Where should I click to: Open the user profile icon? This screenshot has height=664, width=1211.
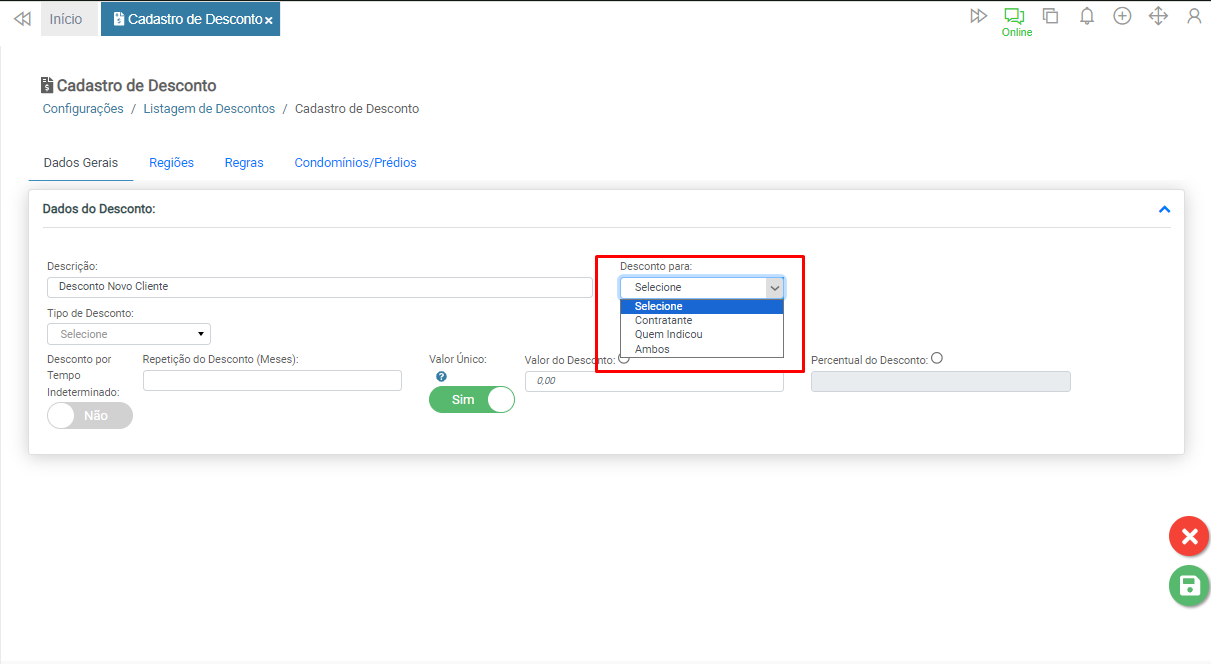click(x=1194, y=16)
